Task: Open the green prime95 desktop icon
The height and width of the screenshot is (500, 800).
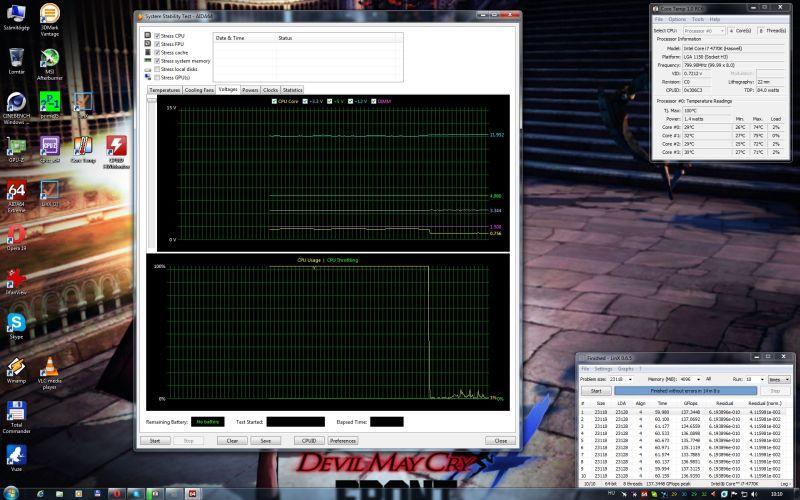Action: pyautogui.click(x=49, y=106)
